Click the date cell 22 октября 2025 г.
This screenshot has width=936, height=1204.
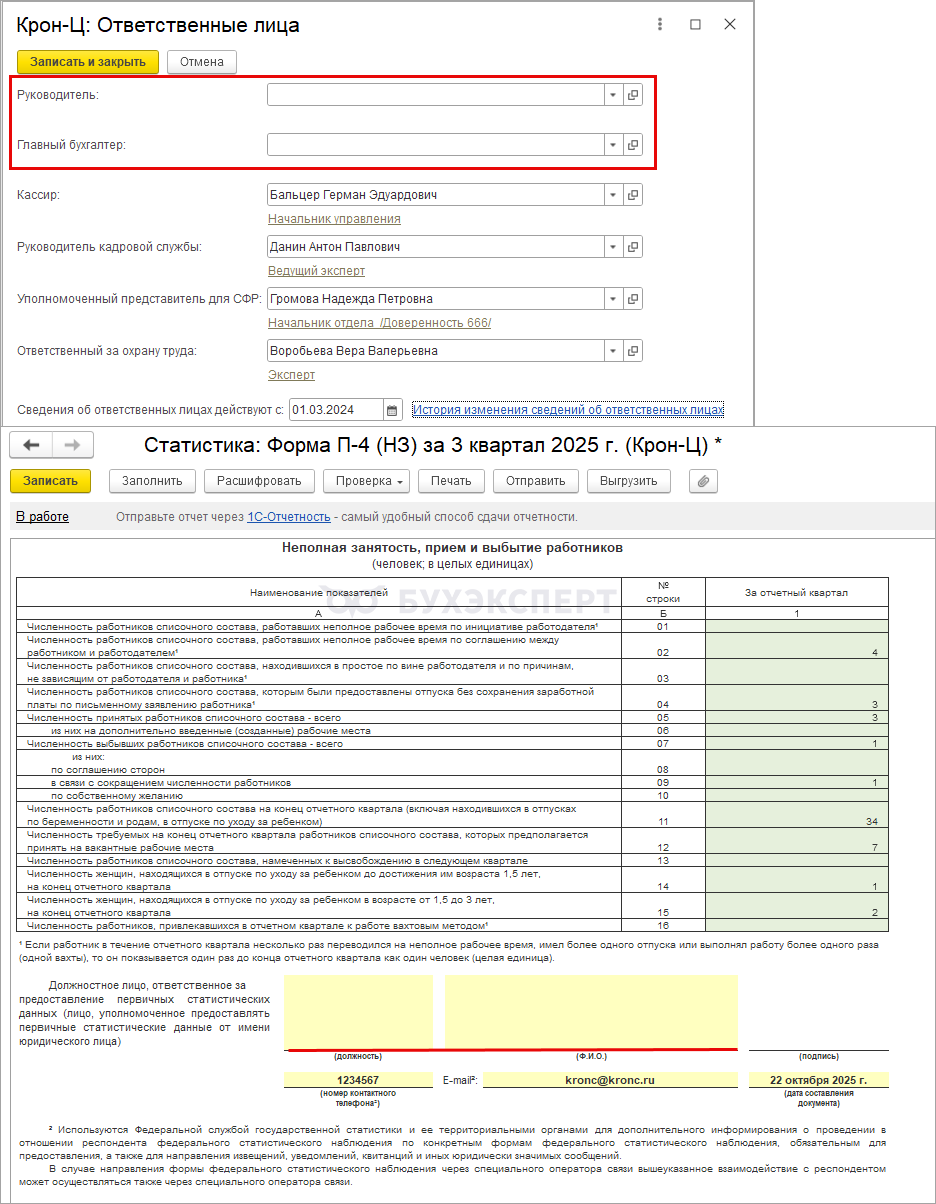pos(819,1080)
